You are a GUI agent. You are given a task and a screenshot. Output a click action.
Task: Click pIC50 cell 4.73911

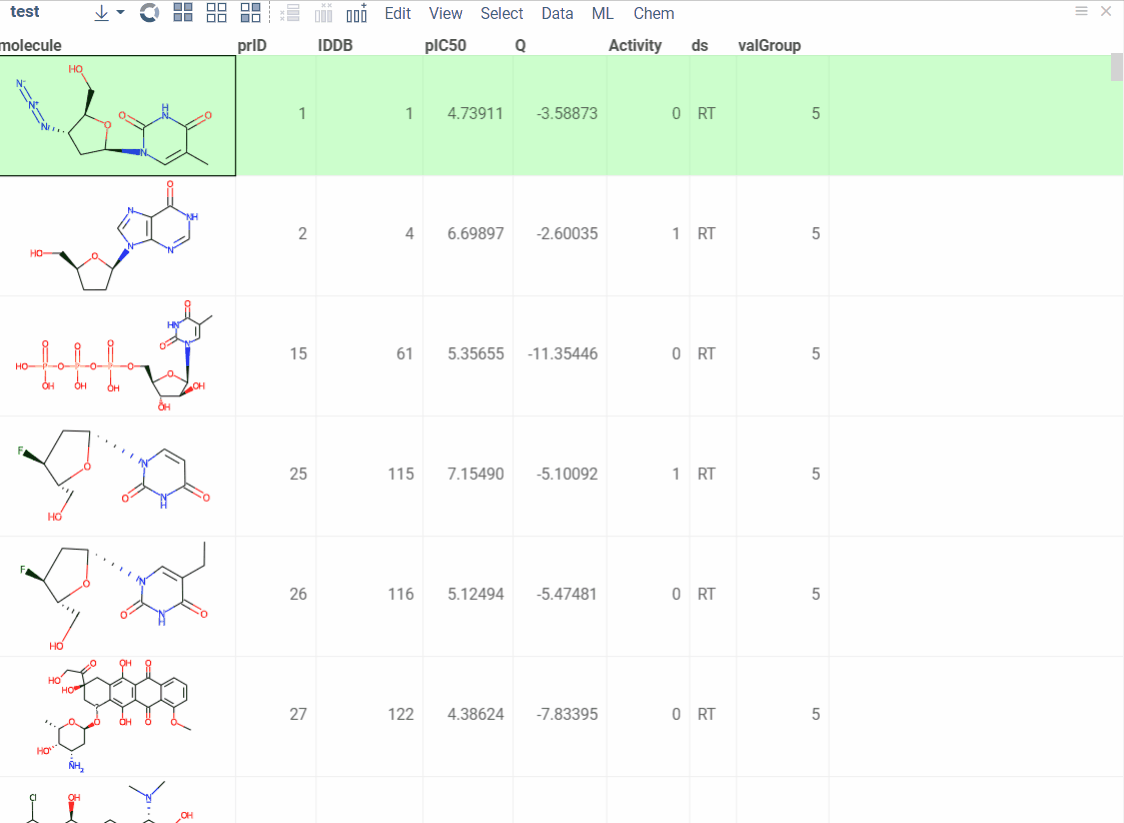coord(475,113)
